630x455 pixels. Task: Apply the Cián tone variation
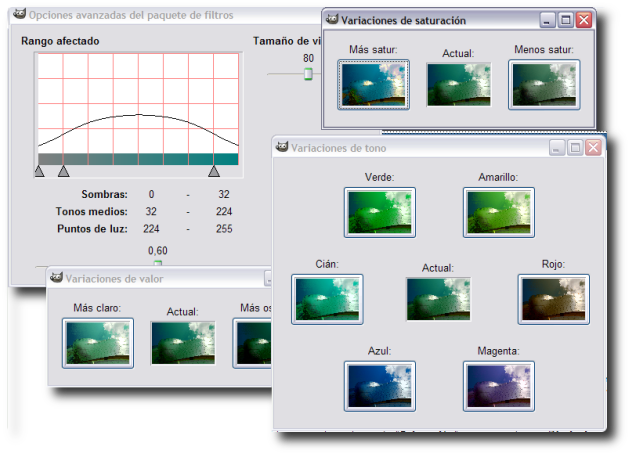click(326, 300)
